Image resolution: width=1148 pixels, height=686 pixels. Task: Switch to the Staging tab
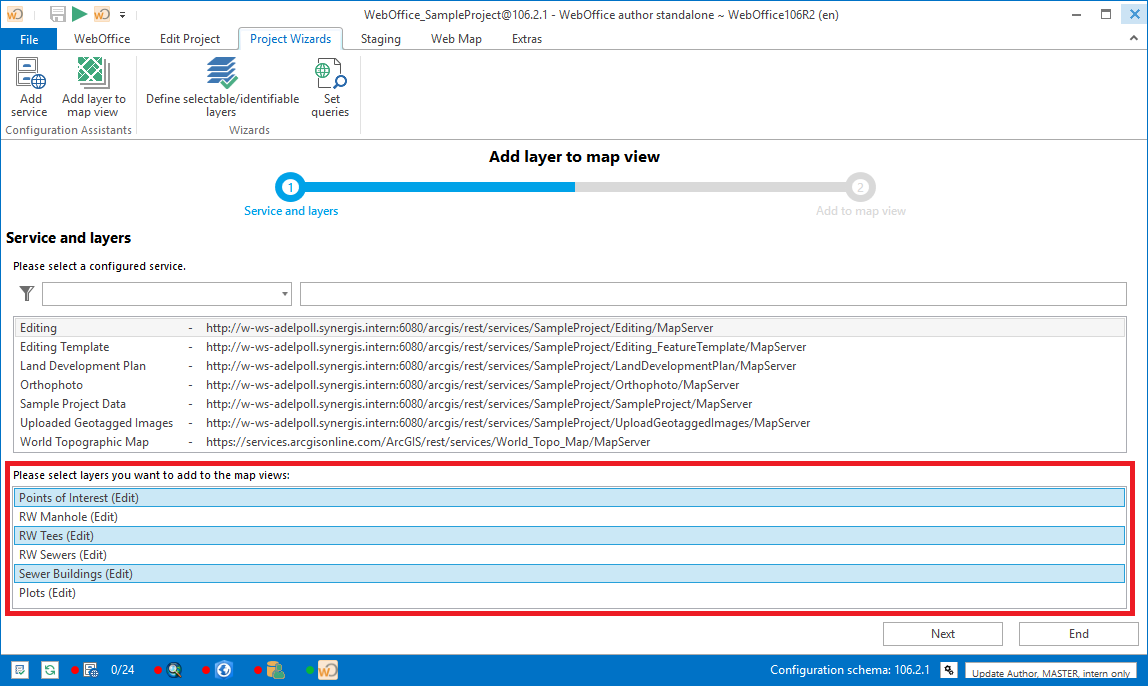[x=380, y=39]
